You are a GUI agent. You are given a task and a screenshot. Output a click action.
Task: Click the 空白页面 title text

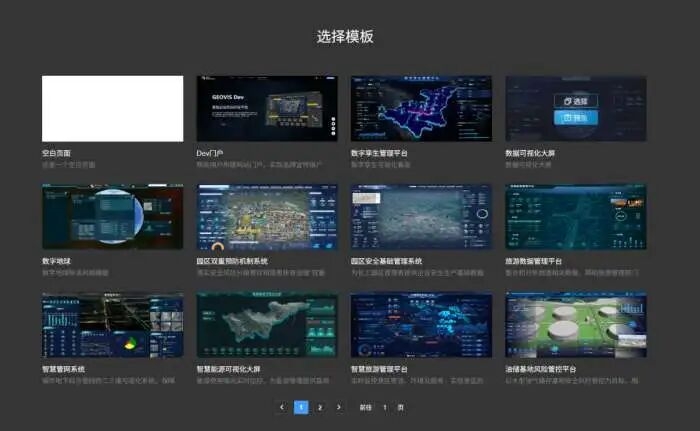56,153
